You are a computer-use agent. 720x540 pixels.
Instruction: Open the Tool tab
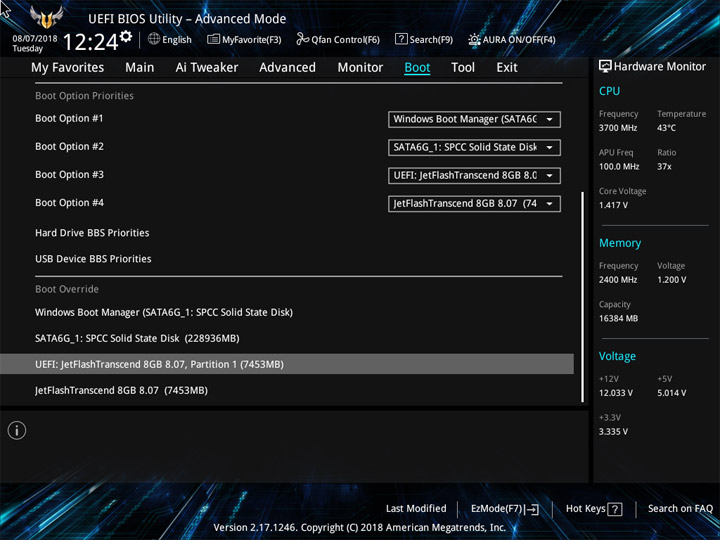(x=463, y=68)
